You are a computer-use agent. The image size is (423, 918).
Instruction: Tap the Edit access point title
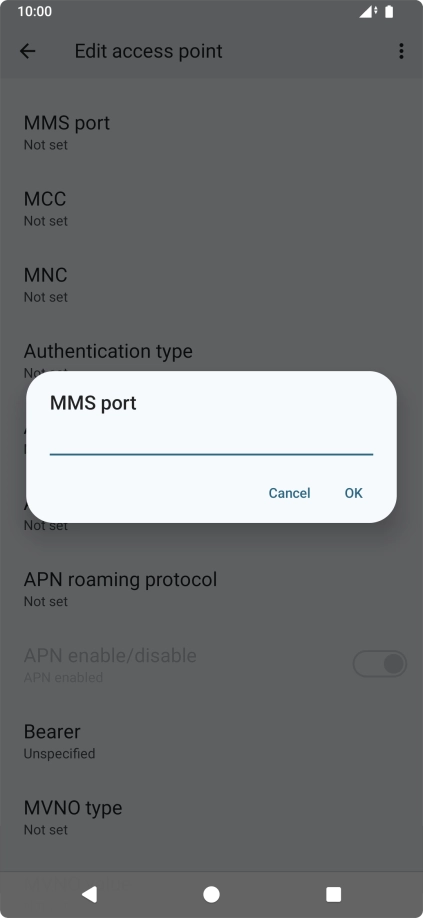point(149,51)
